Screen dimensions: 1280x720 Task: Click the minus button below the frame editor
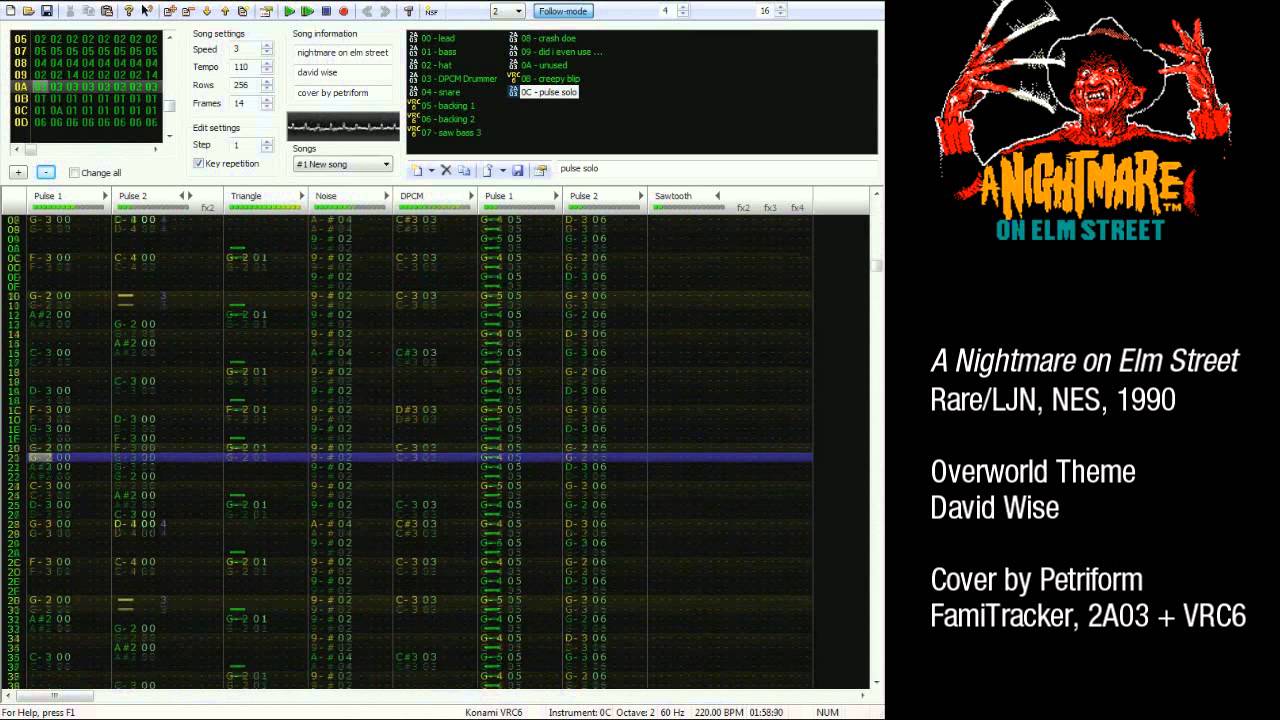click(x=46, y=172)
